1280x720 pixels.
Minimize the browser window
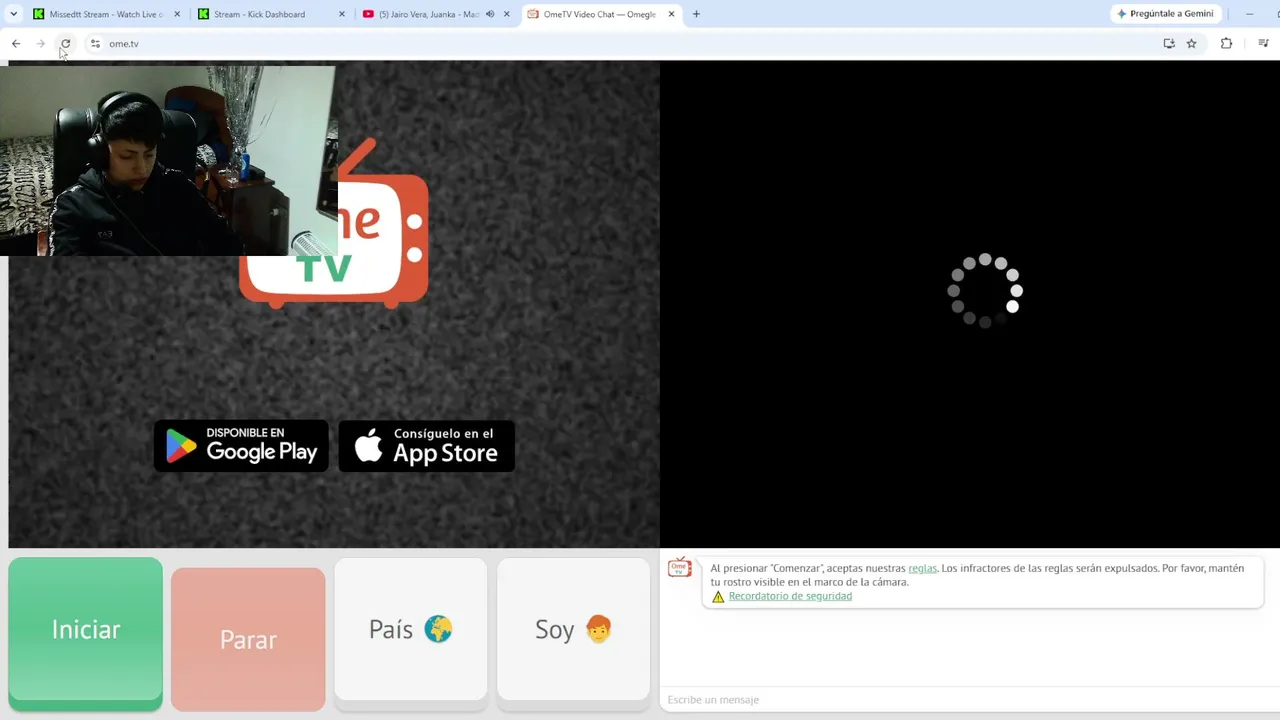1249,14
